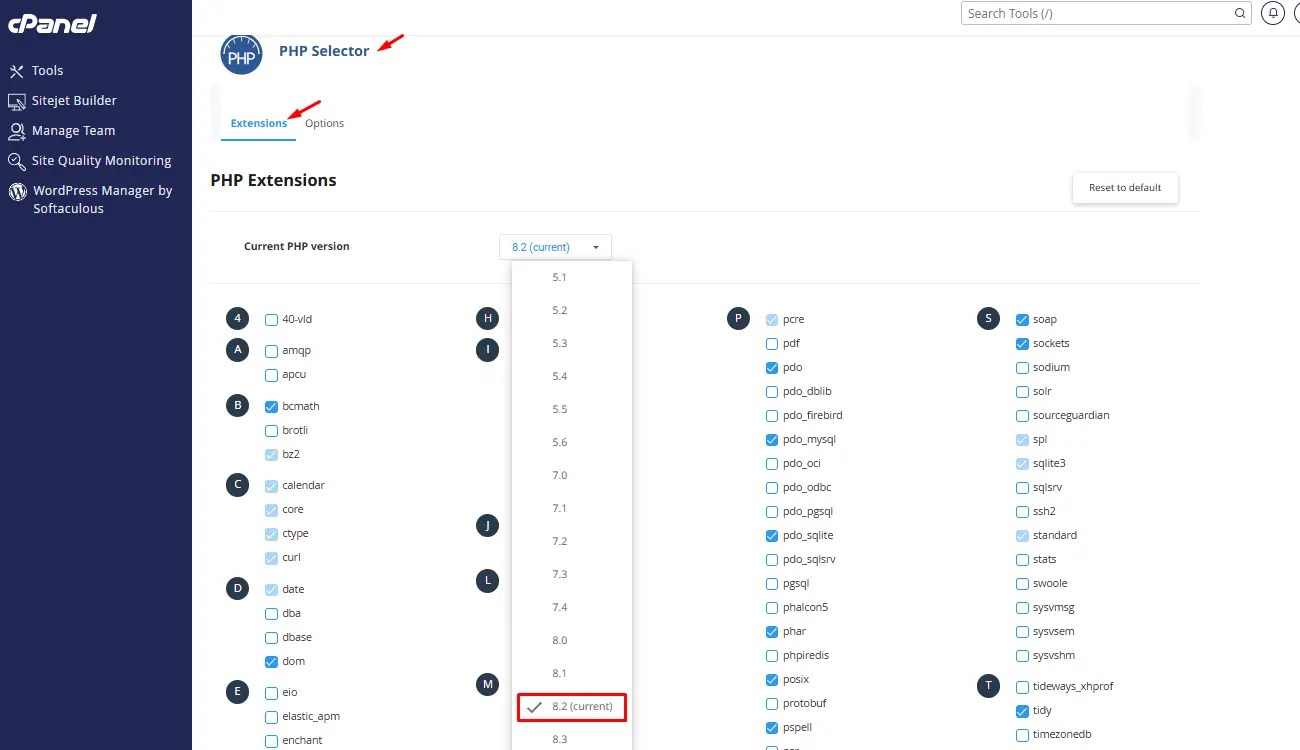Open Site Quality Monitoring
Image resolution: width=1300 pixels, height=750 pixels.
[x=89, y=161]
